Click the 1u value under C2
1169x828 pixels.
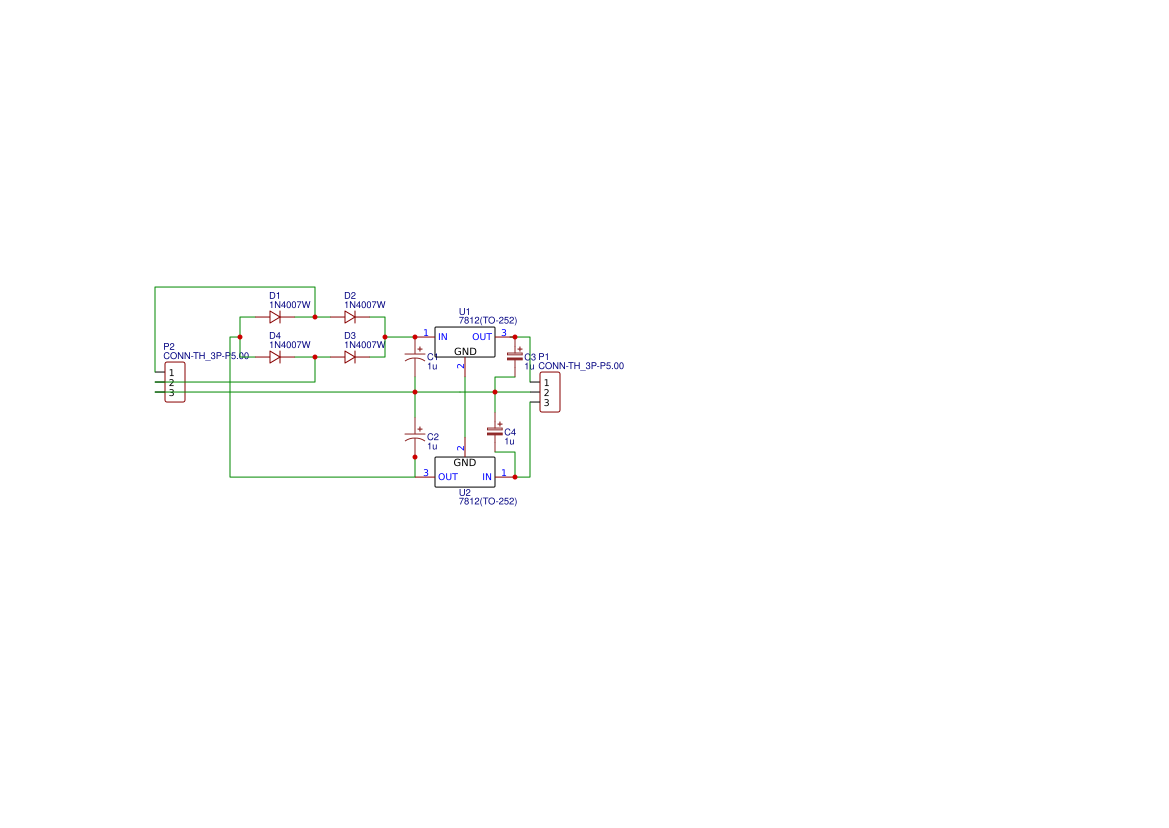pos(432,446)
